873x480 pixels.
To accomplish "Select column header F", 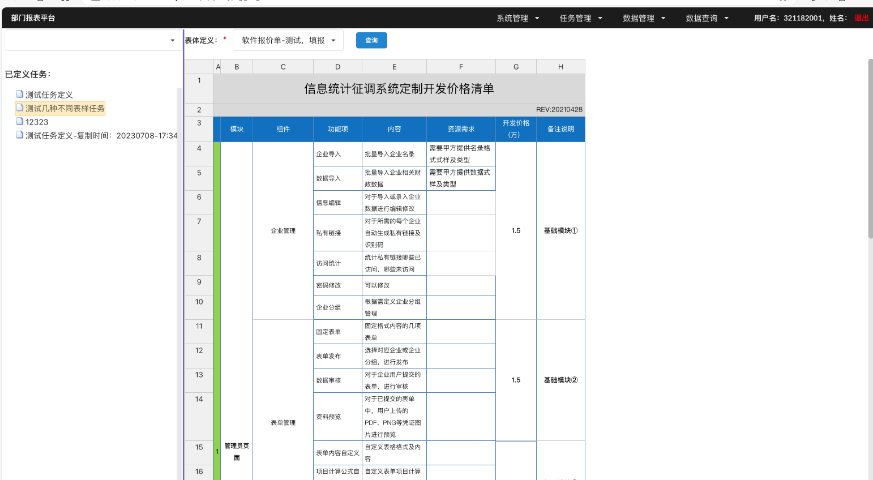I will [461, 67].
